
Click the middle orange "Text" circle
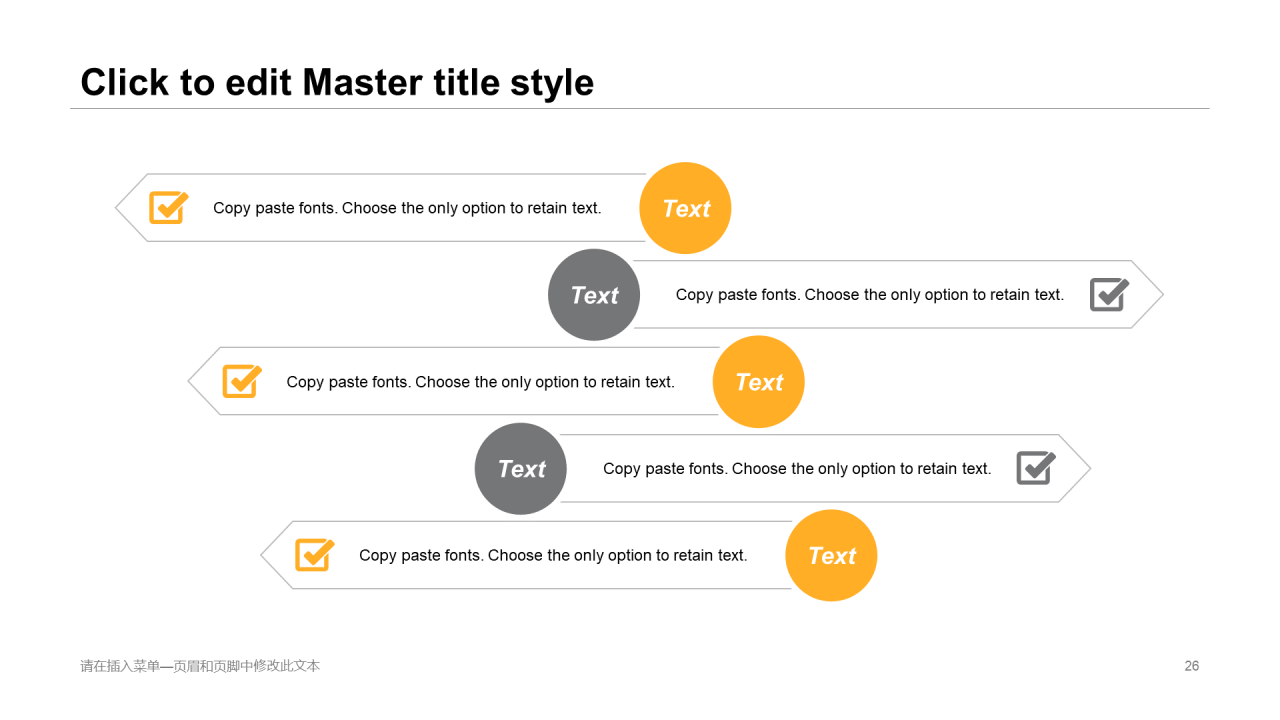tap(758, 382)
